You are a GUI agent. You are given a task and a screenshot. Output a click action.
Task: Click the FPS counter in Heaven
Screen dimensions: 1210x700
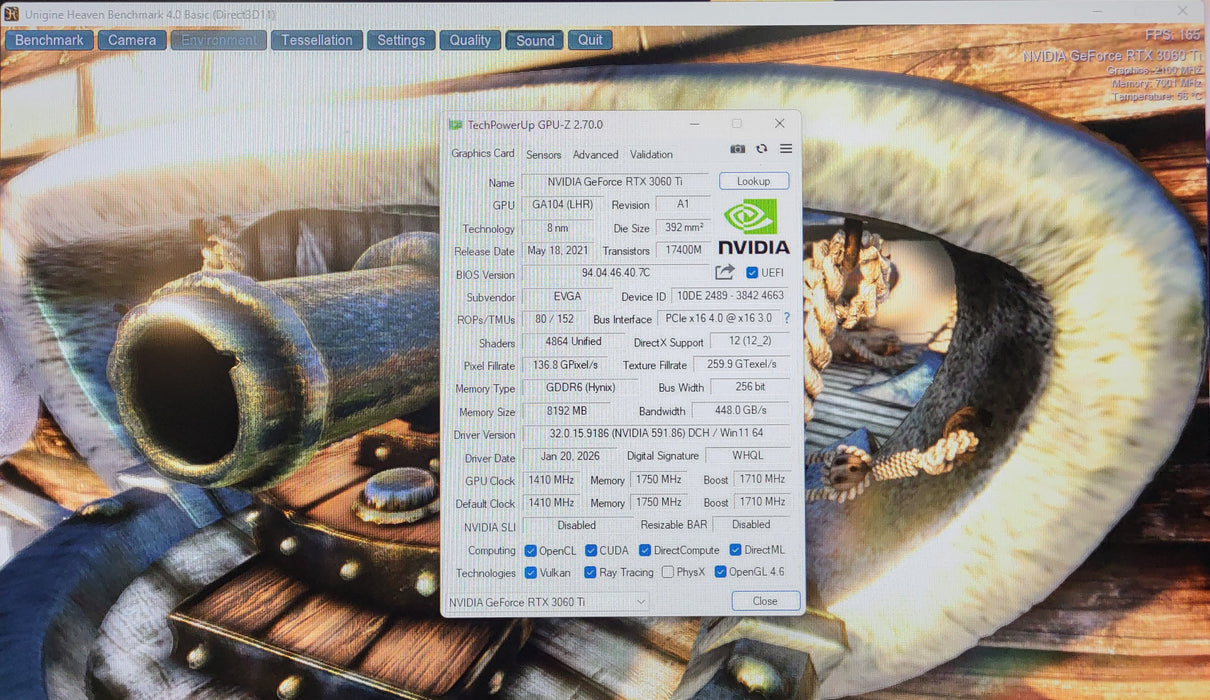tap(1173, 36)
